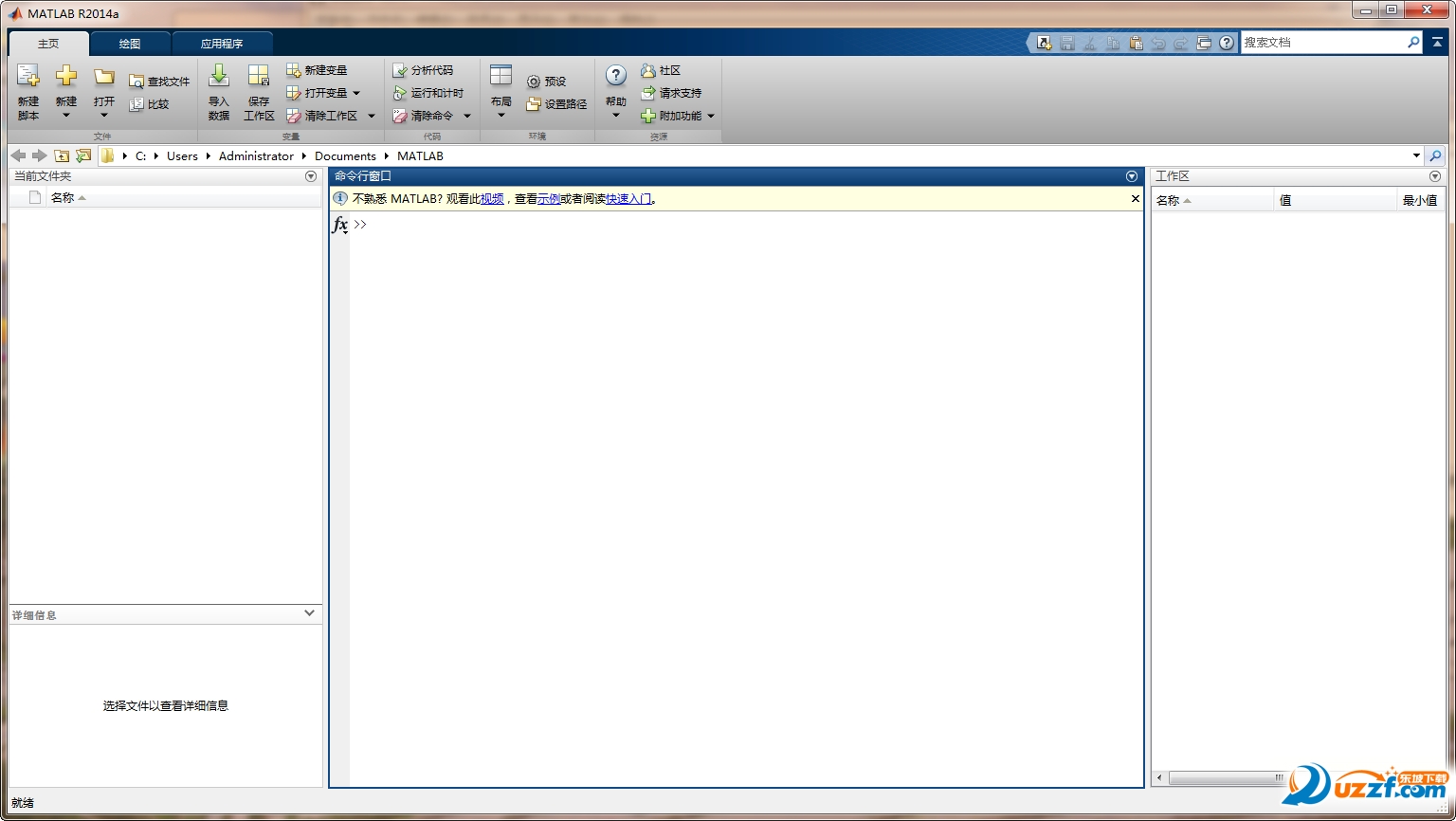The width and height of the screenshot is (1456, 821).
Task: Click 运行和计时 (Run and Time)
Action: 428,93
